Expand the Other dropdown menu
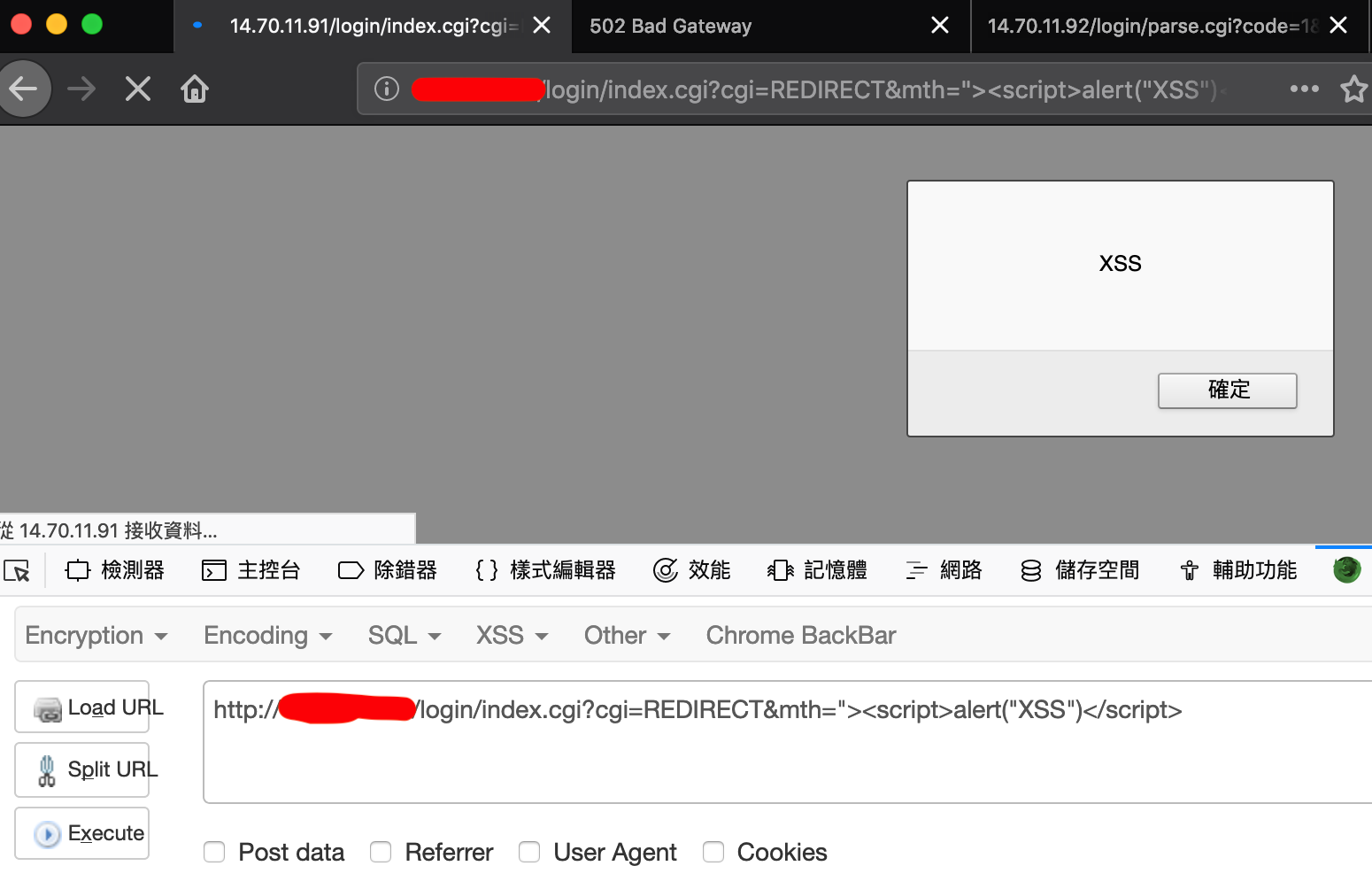The width and height of the screenshot is (1372, 889). 628,636
